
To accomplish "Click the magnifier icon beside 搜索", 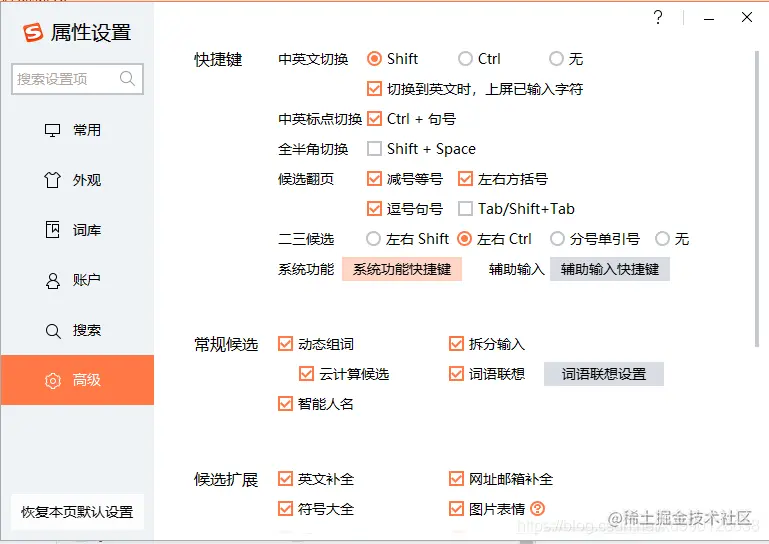I will [x=53, y=331].
